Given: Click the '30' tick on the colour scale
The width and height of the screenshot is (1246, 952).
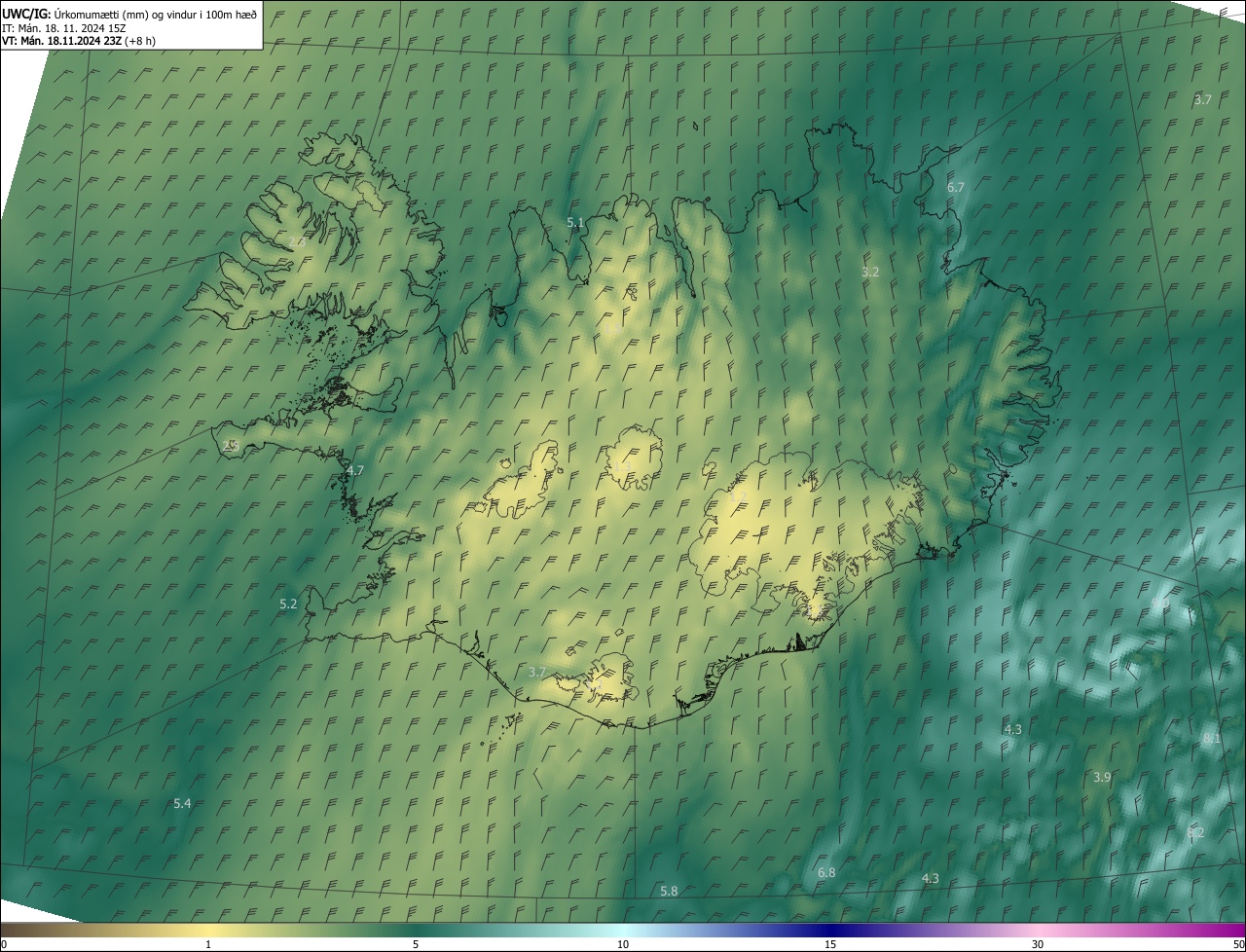Looking at the screenshot, I should click(x=1038, y=944).
